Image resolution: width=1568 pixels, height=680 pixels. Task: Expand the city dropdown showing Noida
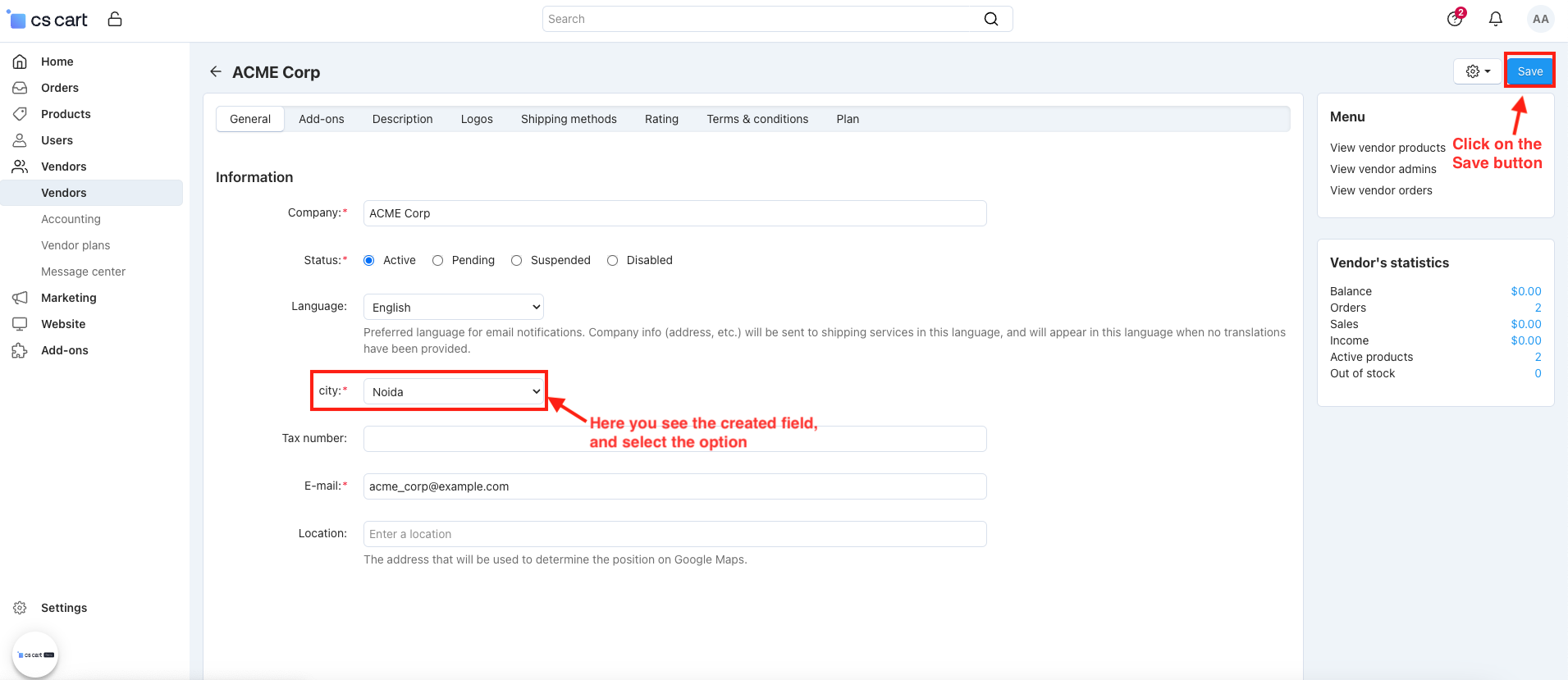[454, 391]
